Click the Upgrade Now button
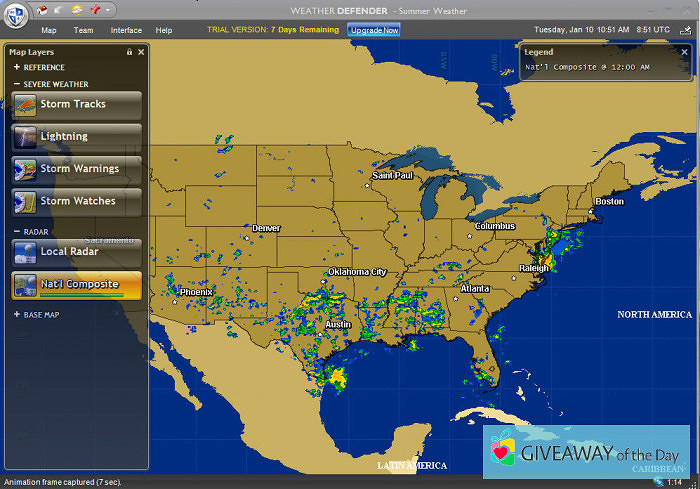This screenshot has height=489, width=700. [x=374, y=30]
